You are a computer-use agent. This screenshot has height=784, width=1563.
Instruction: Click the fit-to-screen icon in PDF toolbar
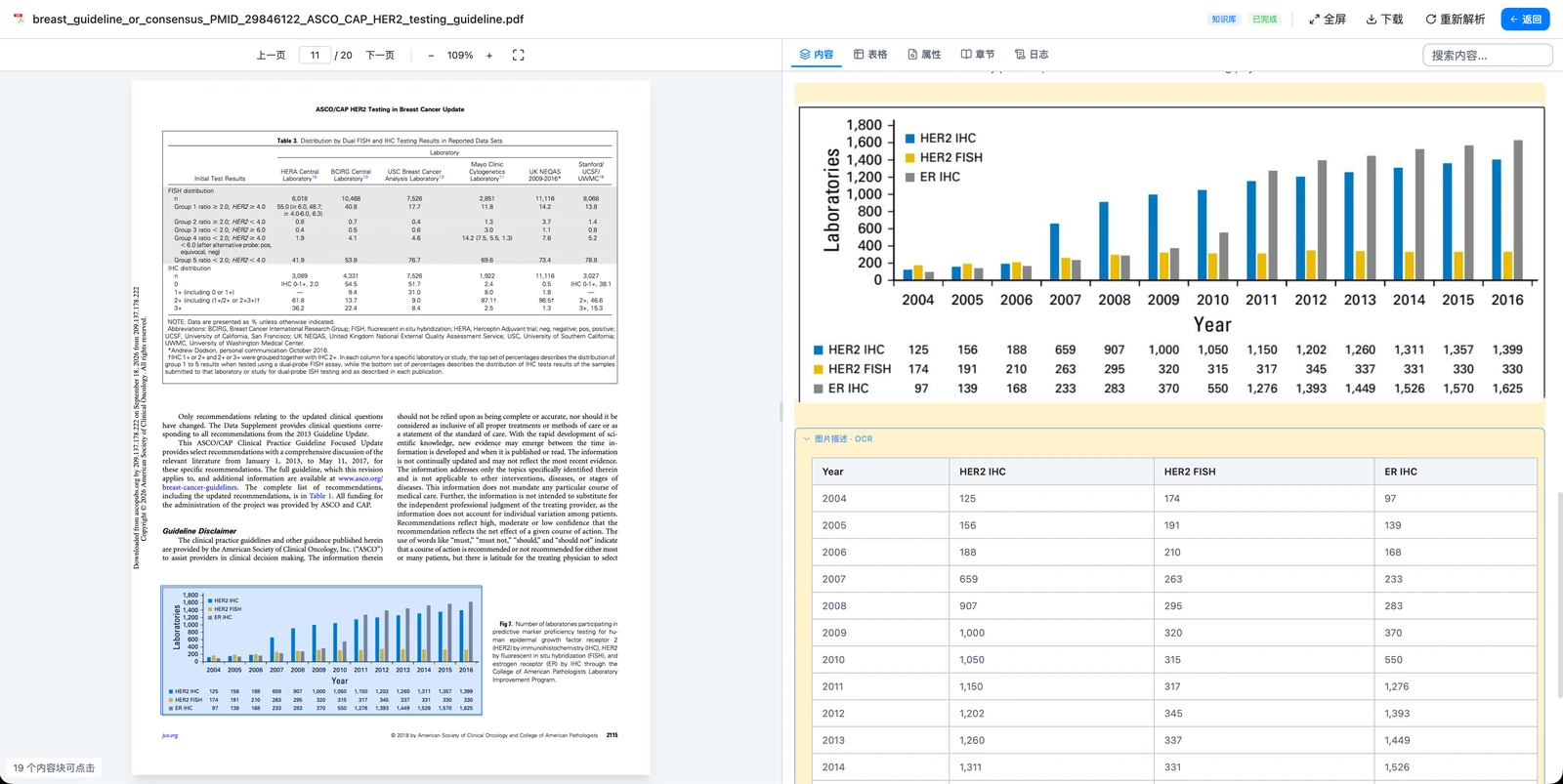(x=519, y=56)
